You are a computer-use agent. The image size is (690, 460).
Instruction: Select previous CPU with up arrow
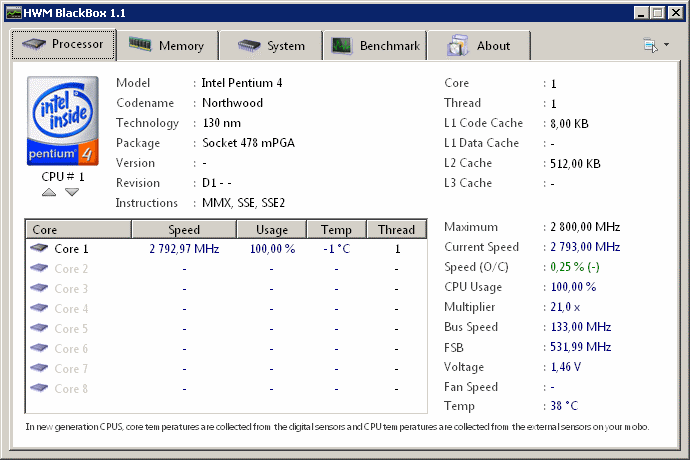point(49,192)
